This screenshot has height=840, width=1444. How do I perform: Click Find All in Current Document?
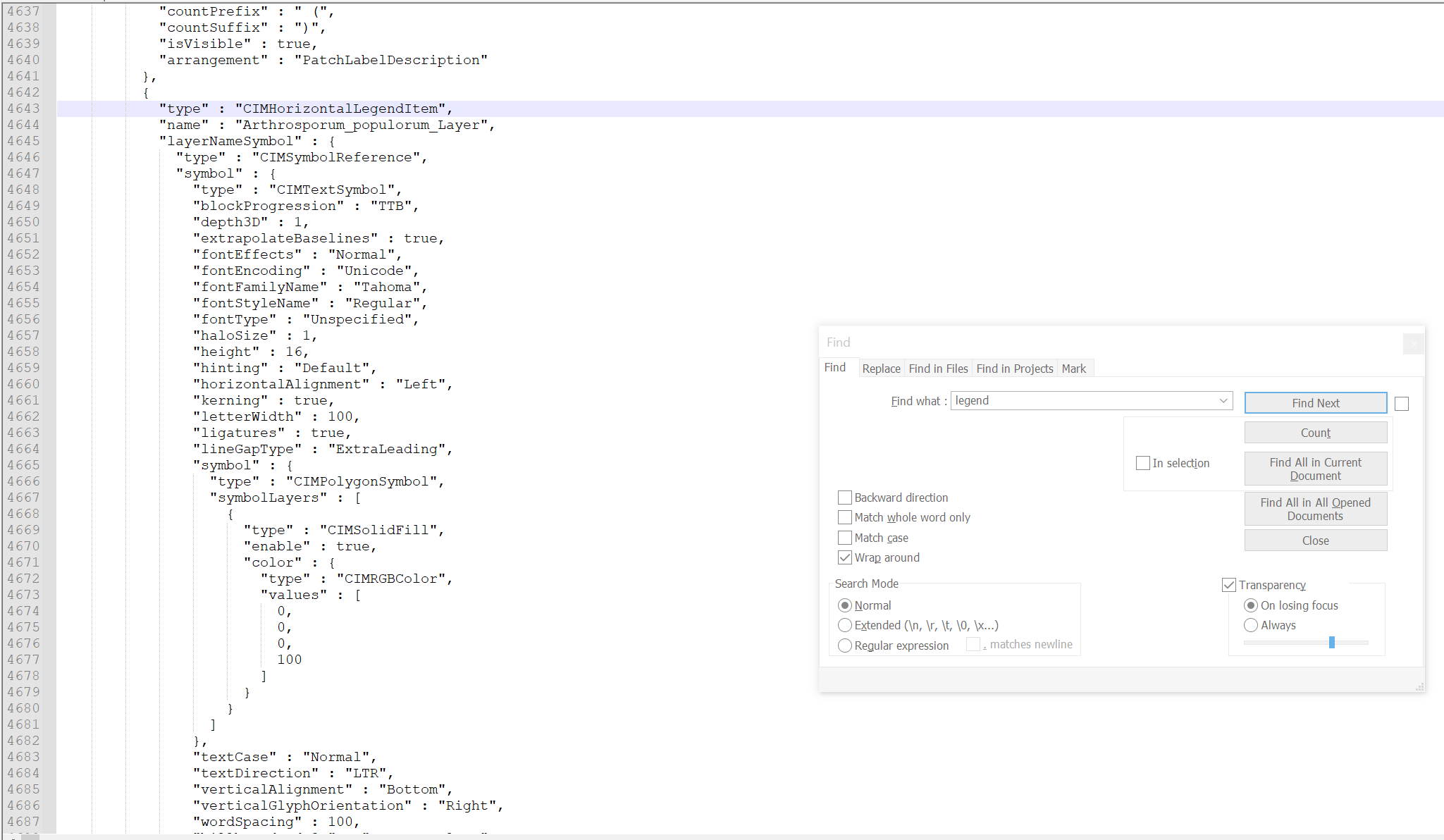(x=1315, y=469)
